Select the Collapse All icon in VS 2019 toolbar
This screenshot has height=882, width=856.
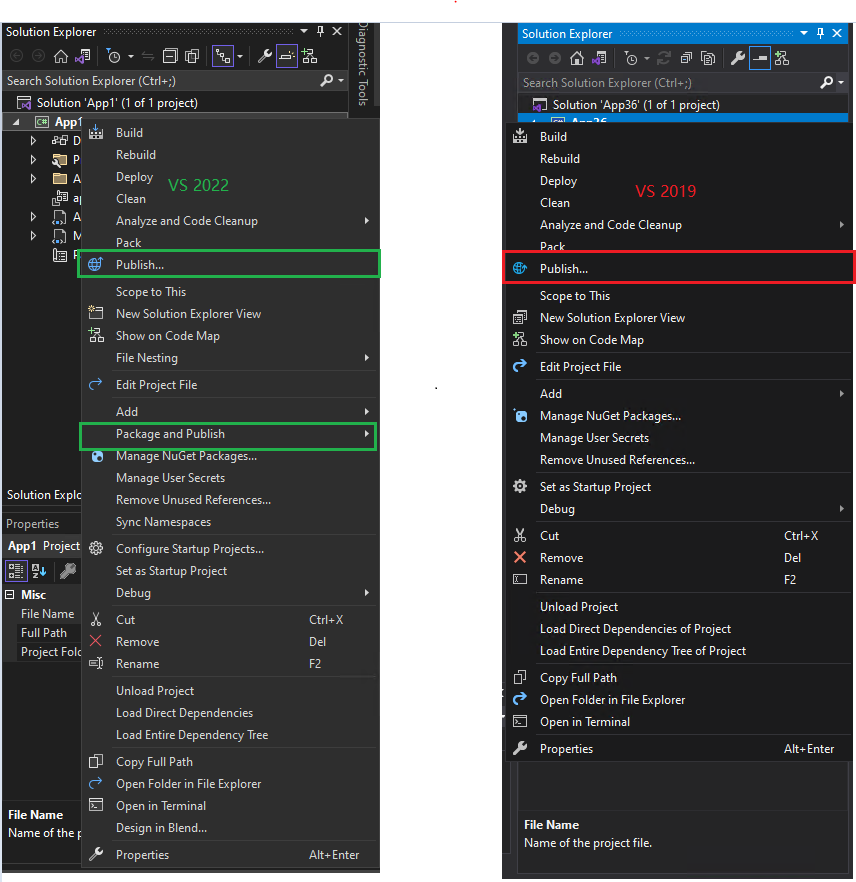(x=685, y=59)
